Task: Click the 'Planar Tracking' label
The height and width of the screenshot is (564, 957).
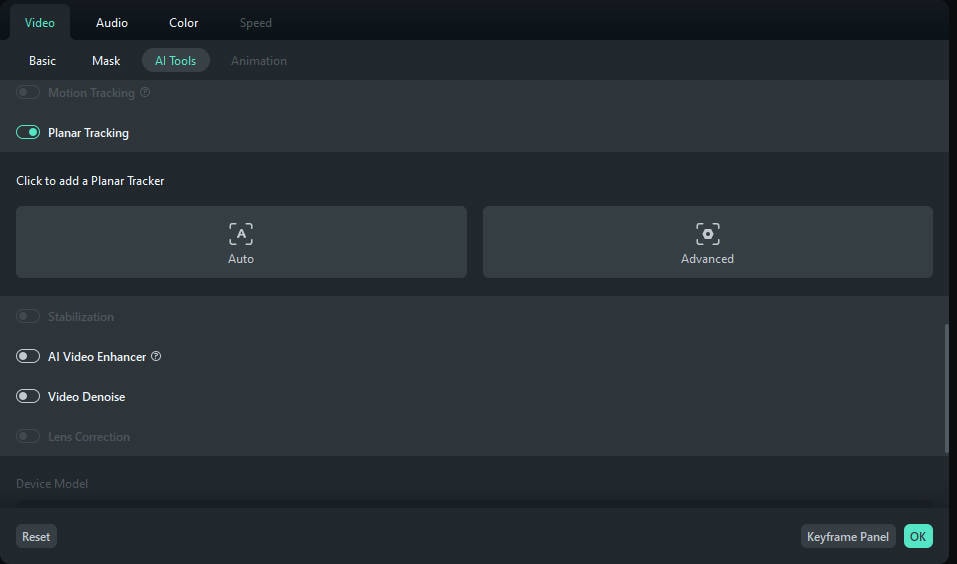Action: (88, 132)
